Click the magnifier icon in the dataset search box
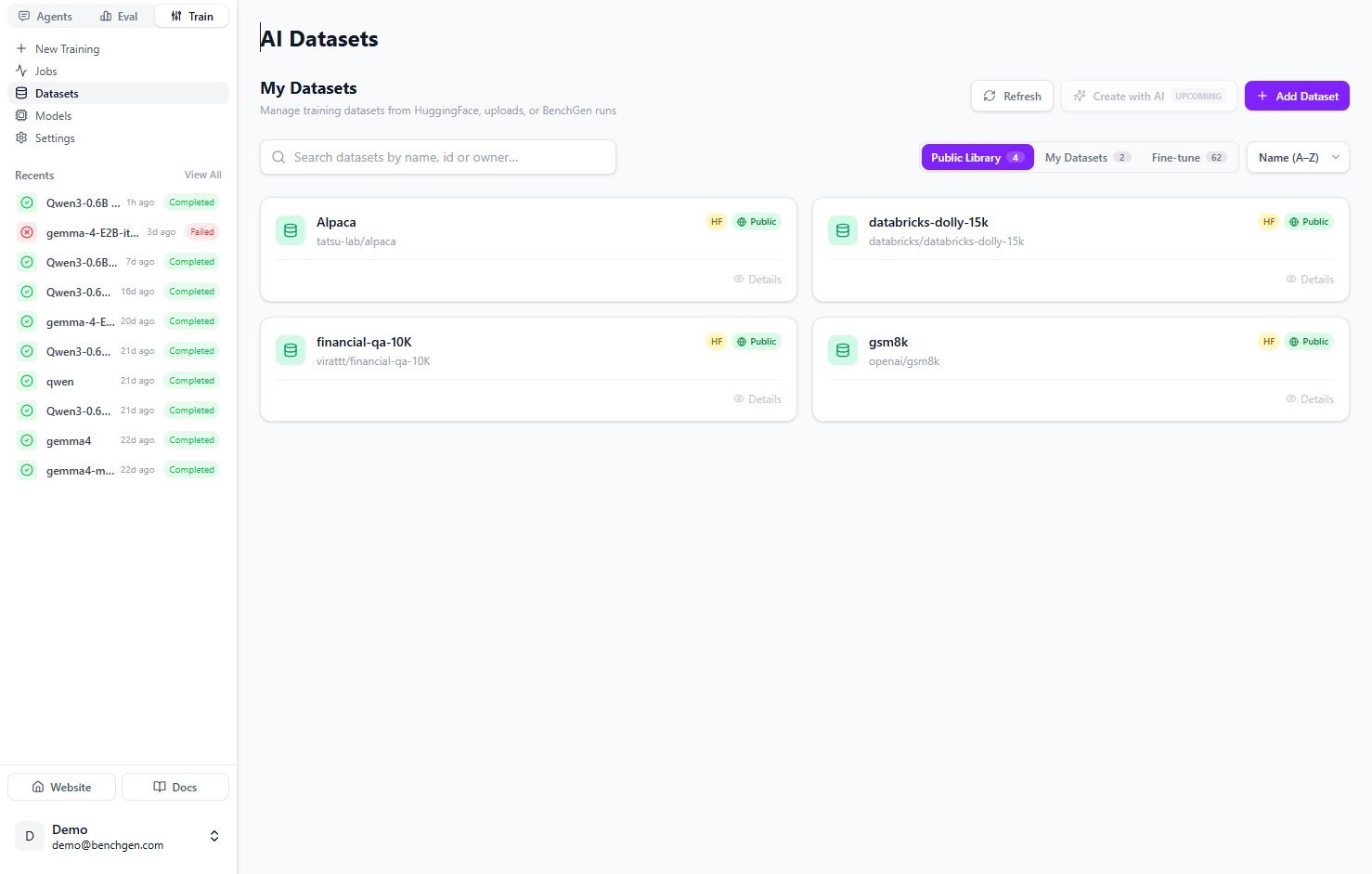The width and height of the screenshot is (1372, 874). (278, 157)
